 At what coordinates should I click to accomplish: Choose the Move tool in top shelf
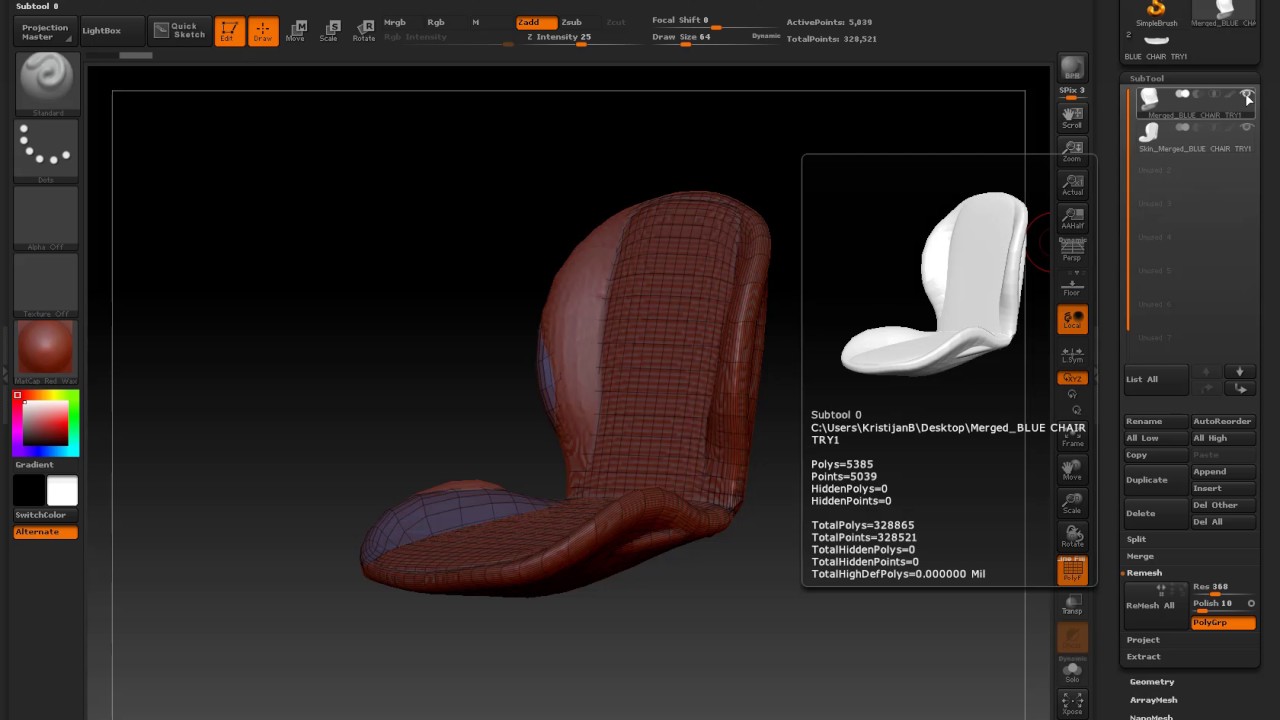tap(296, 31)
